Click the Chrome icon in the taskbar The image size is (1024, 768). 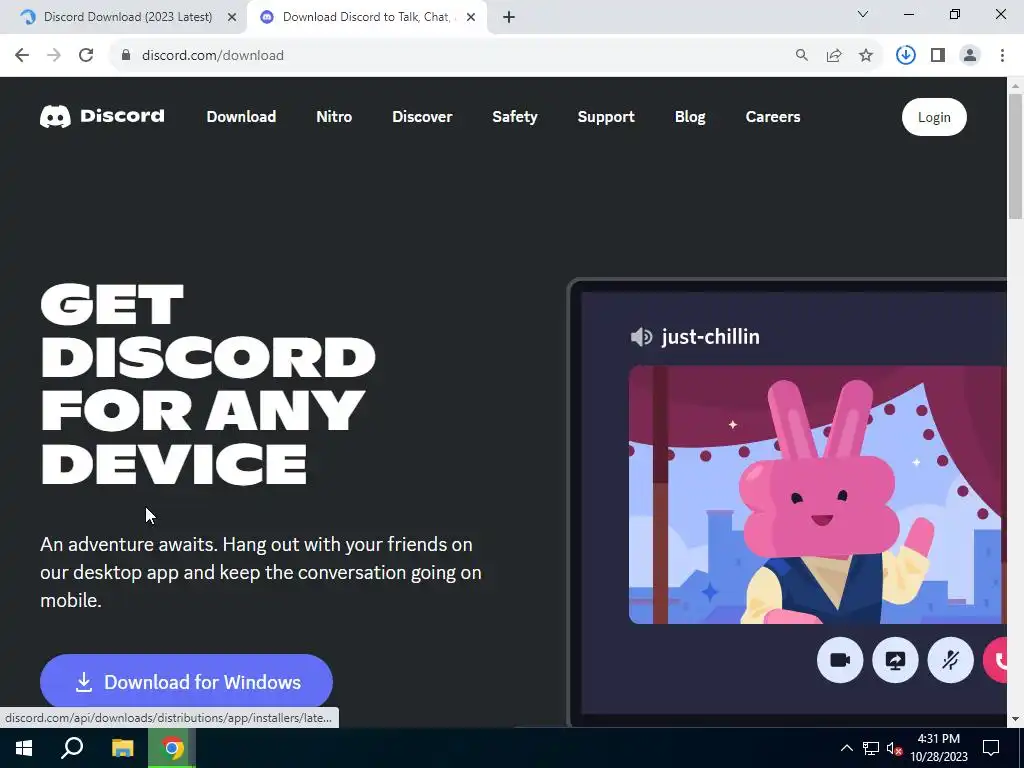coord(172,748)
